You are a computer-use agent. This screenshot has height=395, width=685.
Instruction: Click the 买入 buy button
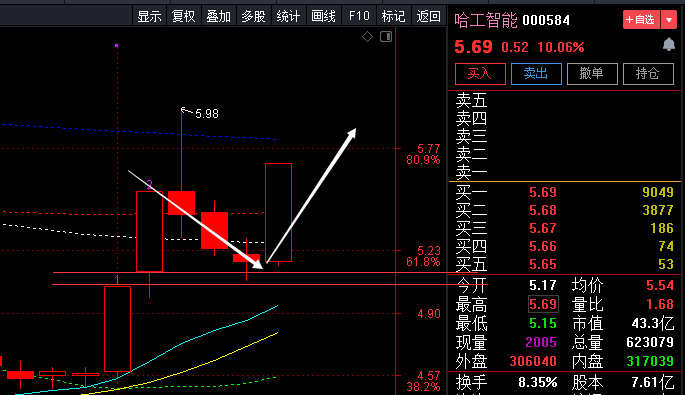coord(480,74)
